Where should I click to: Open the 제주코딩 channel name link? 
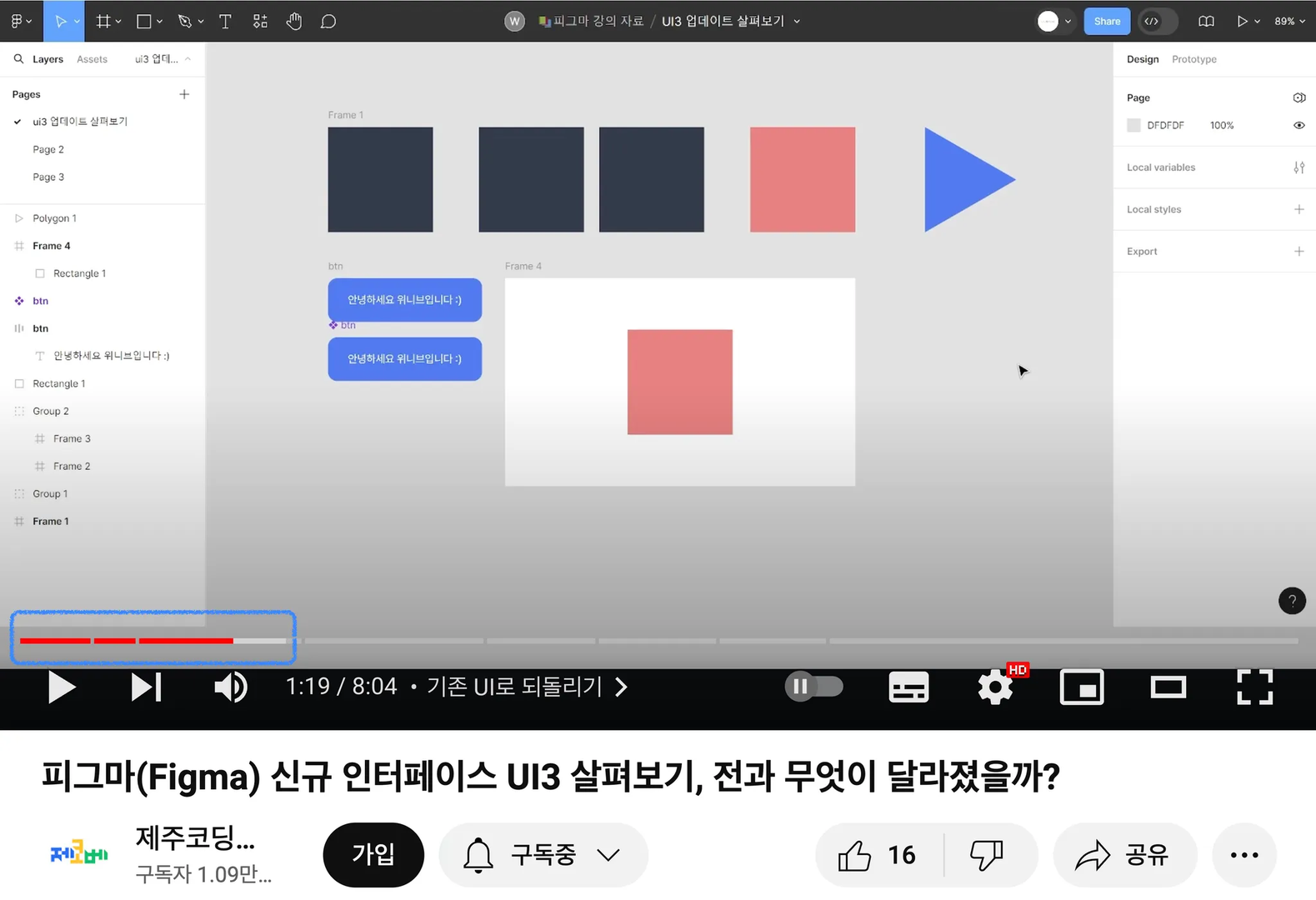pos(195,837)
